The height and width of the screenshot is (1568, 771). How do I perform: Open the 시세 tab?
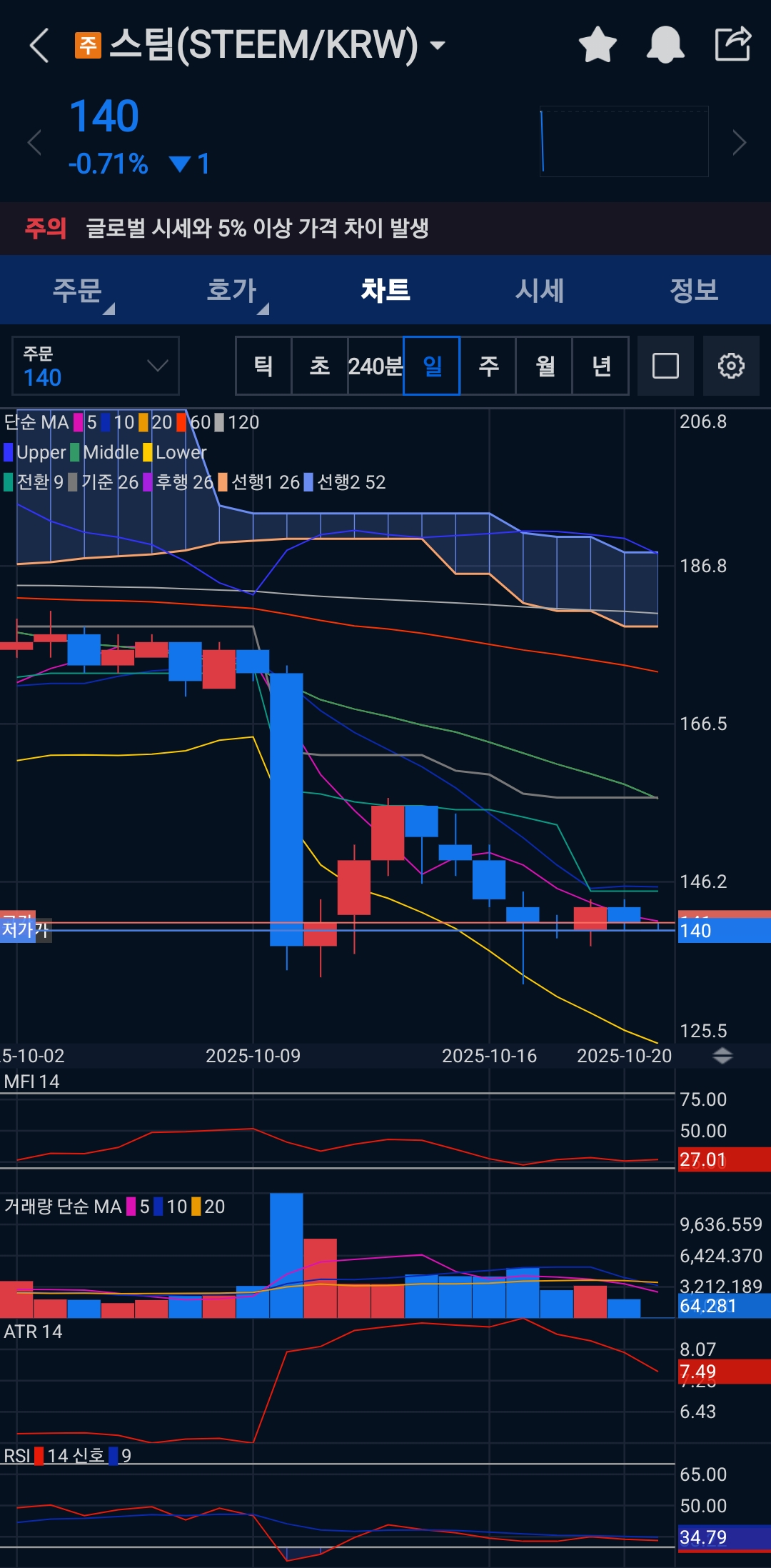coord(540,290)
